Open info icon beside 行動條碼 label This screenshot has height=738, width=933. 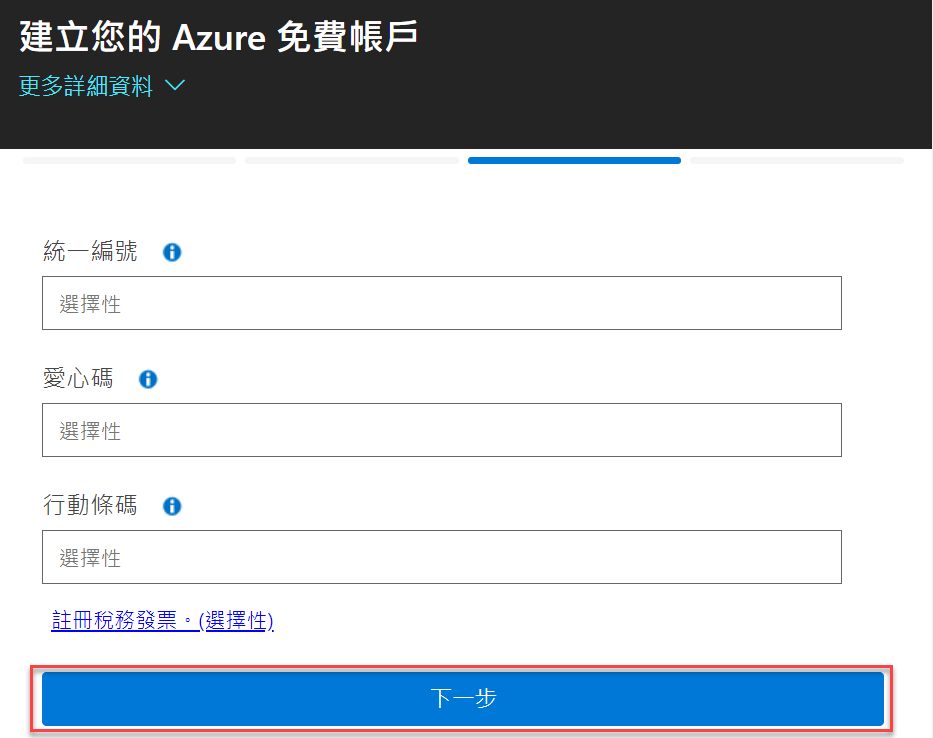click(x=172, y=506)
